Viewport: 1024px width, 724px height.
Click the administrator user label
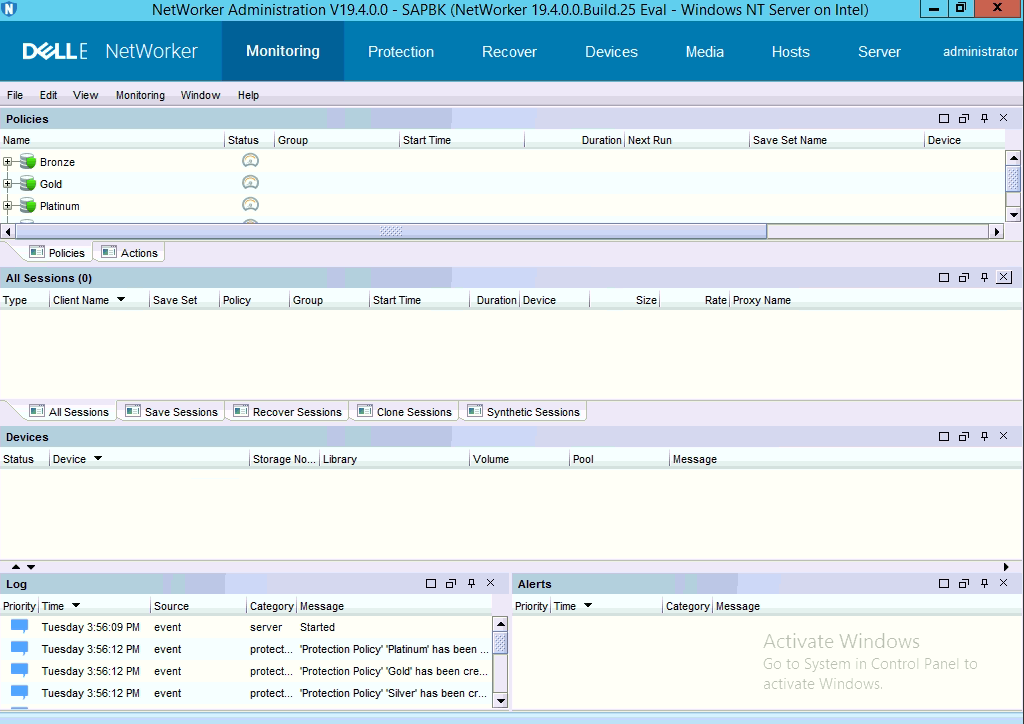pos(980,52)
